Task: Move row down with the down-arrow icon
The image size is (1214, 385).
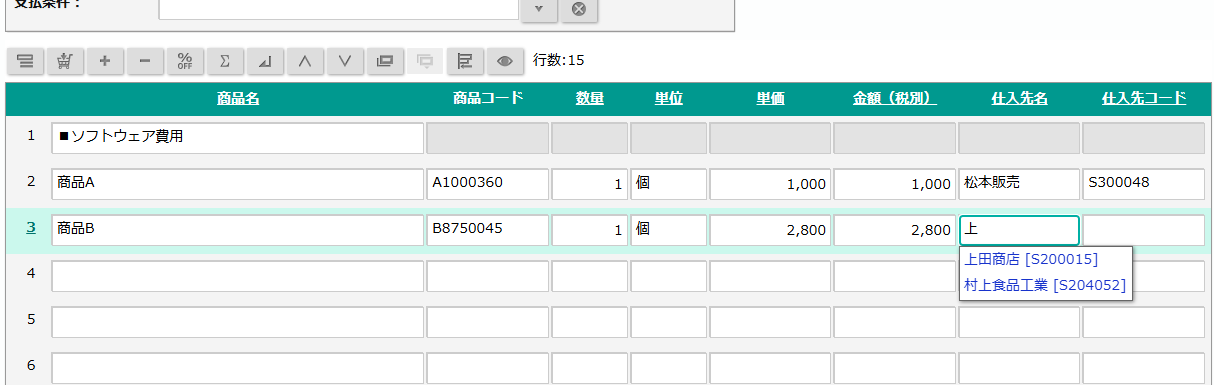Action: pos(345,61)
